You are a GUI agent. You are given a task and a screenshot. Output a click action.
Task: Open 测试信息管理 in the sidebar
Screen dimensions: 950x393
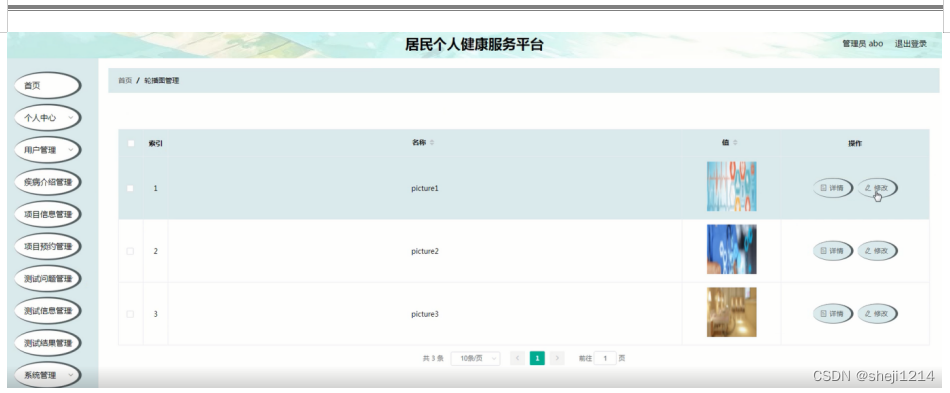click(x=47, y=311)
